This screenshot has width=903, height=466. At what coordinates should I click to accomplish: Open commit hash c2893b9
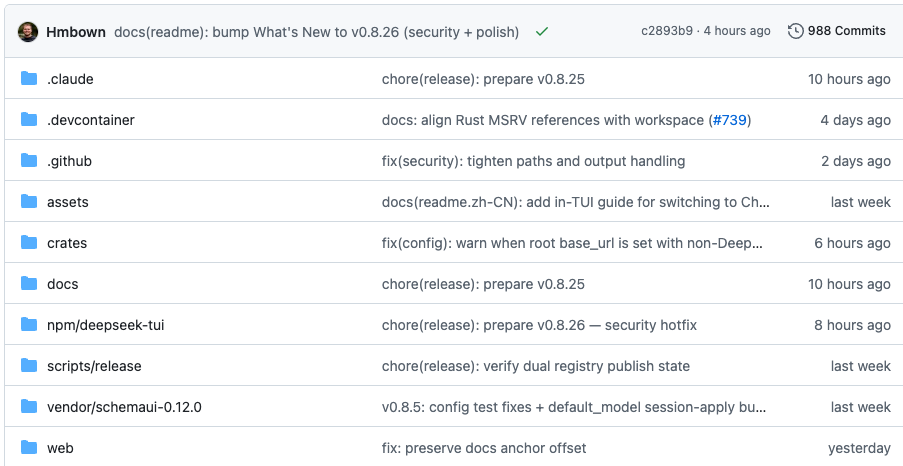coord(667,31)
